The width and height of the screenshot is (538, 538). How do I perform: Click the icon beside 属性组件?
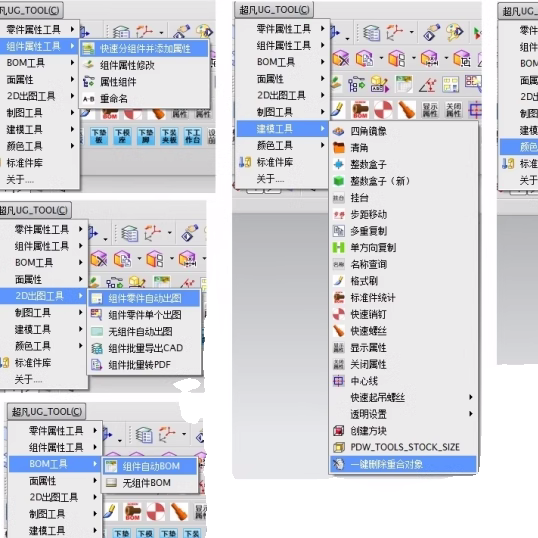pyautogui.click(x=89, y=82)
